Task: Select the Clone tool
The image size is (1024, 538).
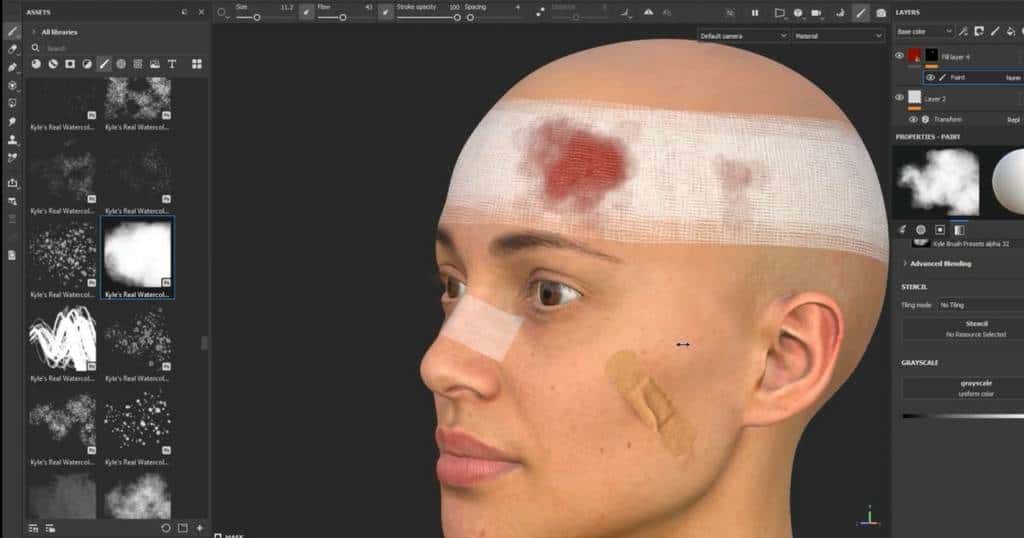Action: [x=12, y=140]
